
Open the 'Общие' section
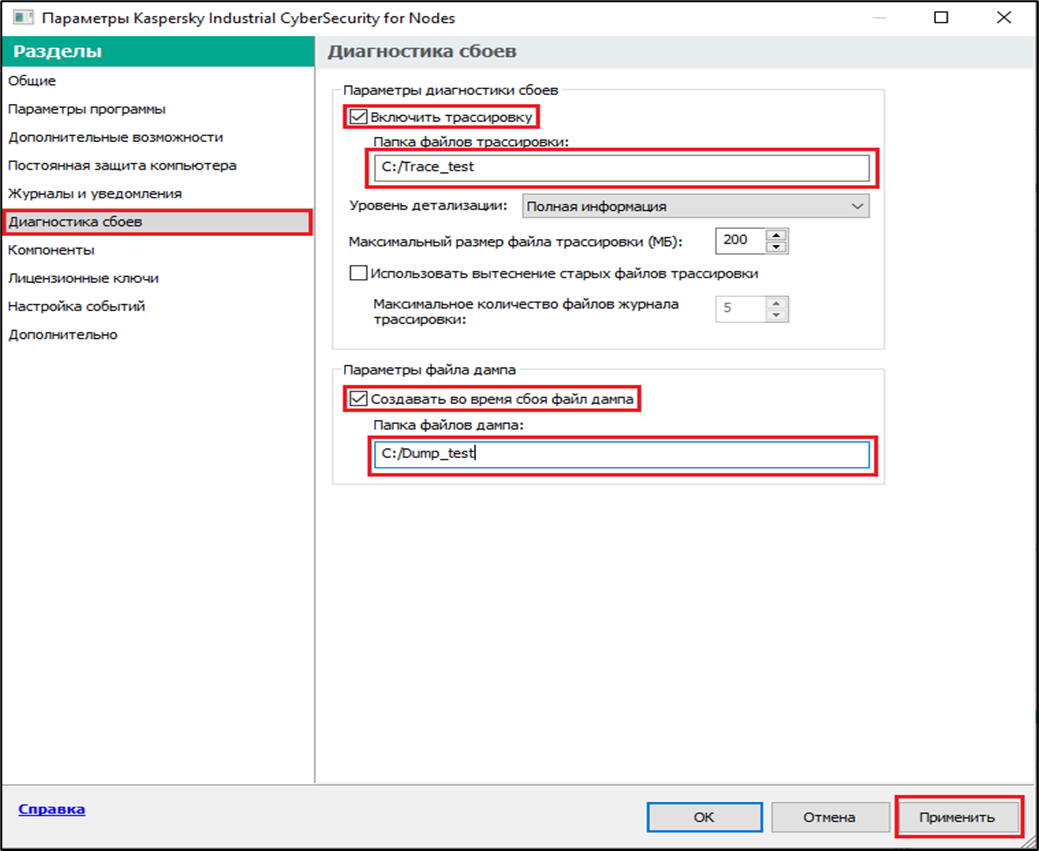[32, 81]
